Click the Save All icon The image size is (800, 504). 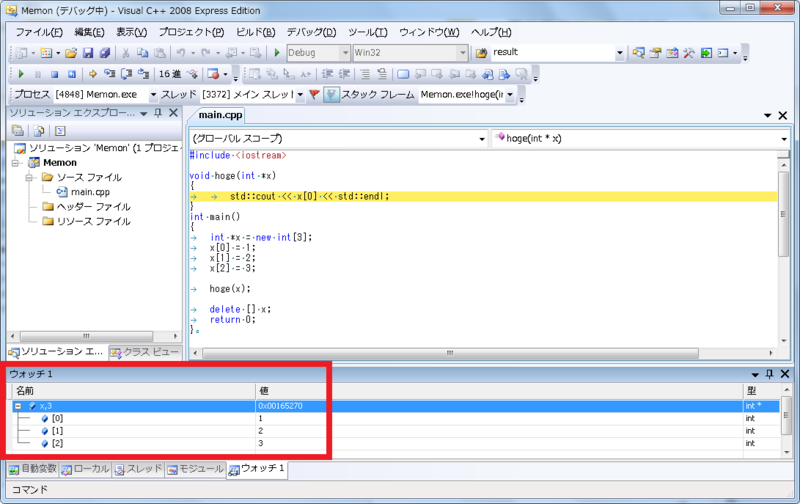click(x=105, y=53)
